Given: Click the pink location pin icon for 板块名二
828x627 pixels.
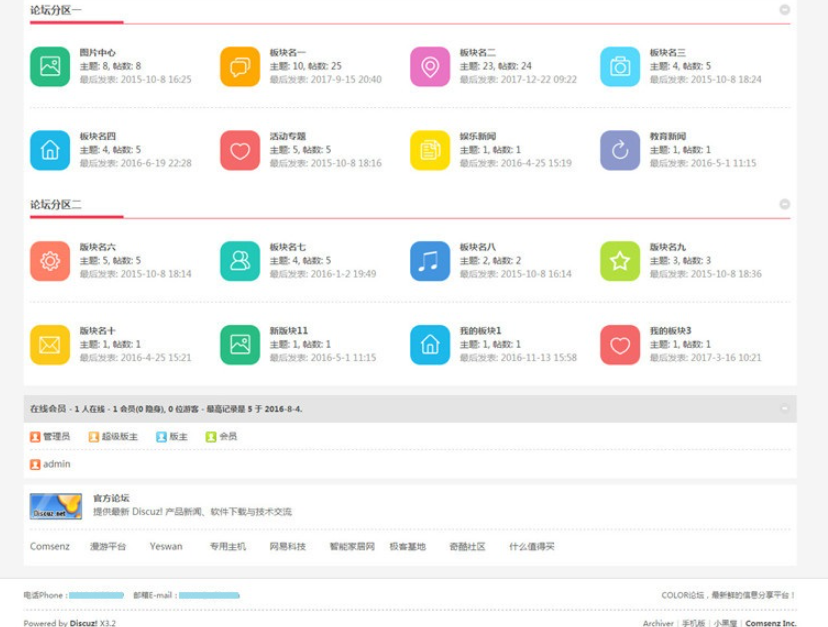Looking at the screenshot, I should pos(430,67).
